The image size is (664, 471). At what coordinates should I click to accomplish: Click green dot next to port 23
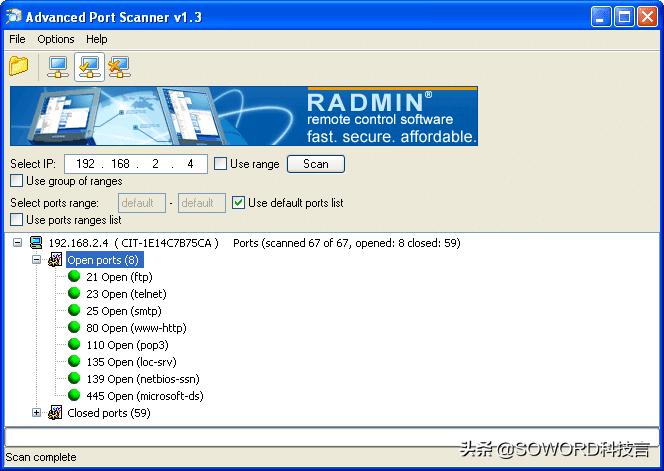click(x=74, y=293)
